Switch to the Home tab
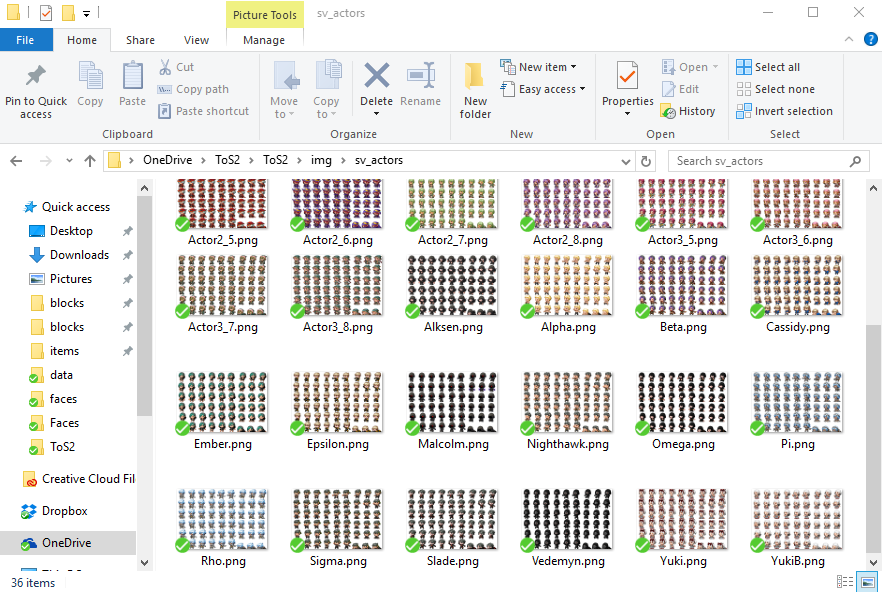882x592 pixels. click(82, 40)
